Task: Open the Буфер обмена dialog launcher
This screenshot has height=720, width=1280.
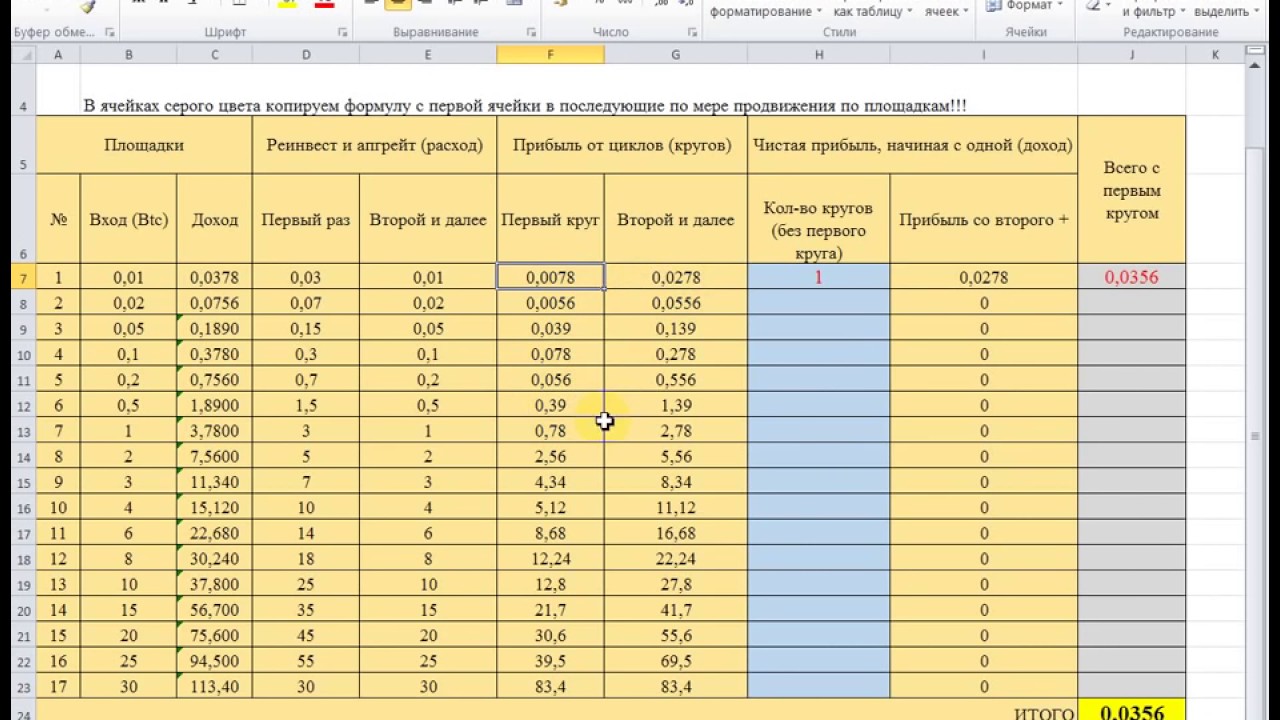Action: 110,33
